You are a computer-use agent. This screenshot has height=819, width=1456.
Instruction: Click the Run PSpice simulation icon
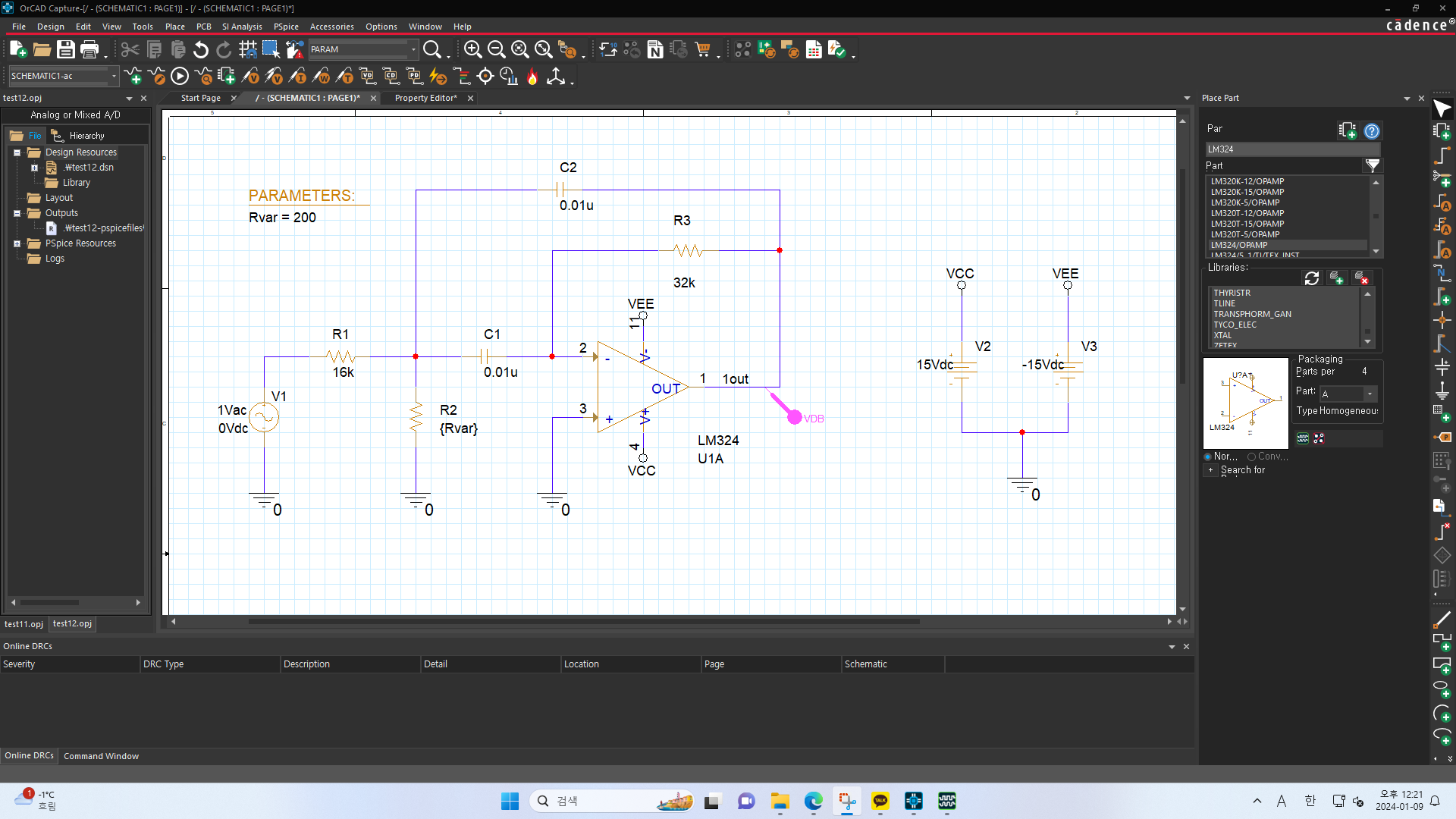pos(179,77)
